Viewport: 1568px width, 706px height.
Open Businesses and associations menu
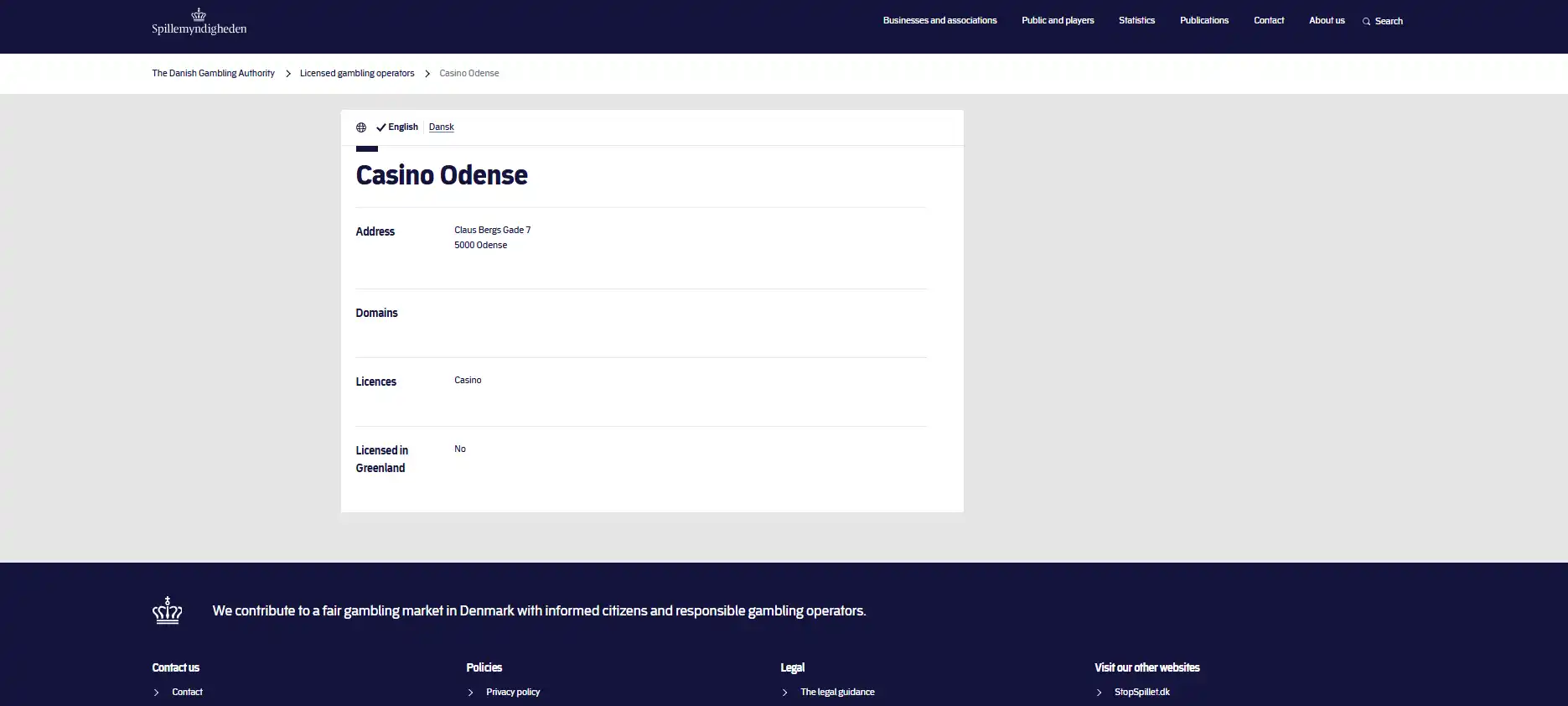point(939,20)
